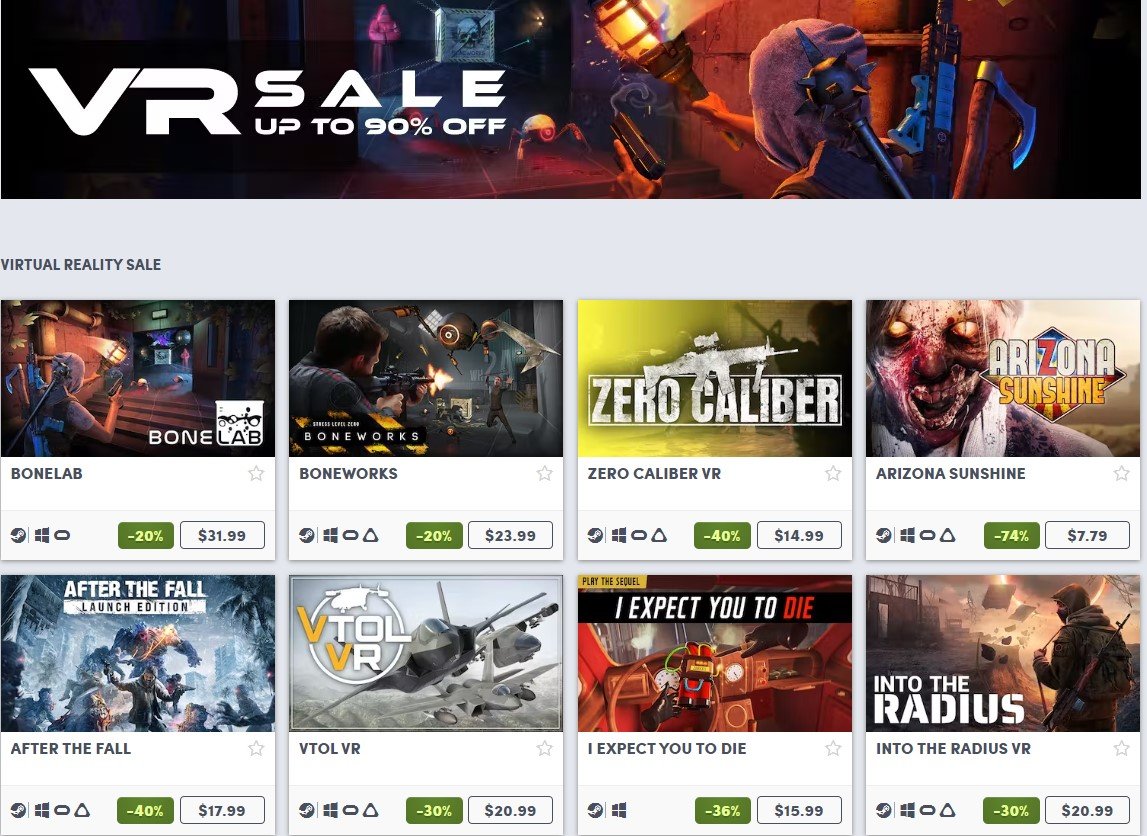Image resolution: width=1147 pixels, height=836 pixels.
Task: Click the Vive triangle icon under After The Fall
Action: (82, 810)
